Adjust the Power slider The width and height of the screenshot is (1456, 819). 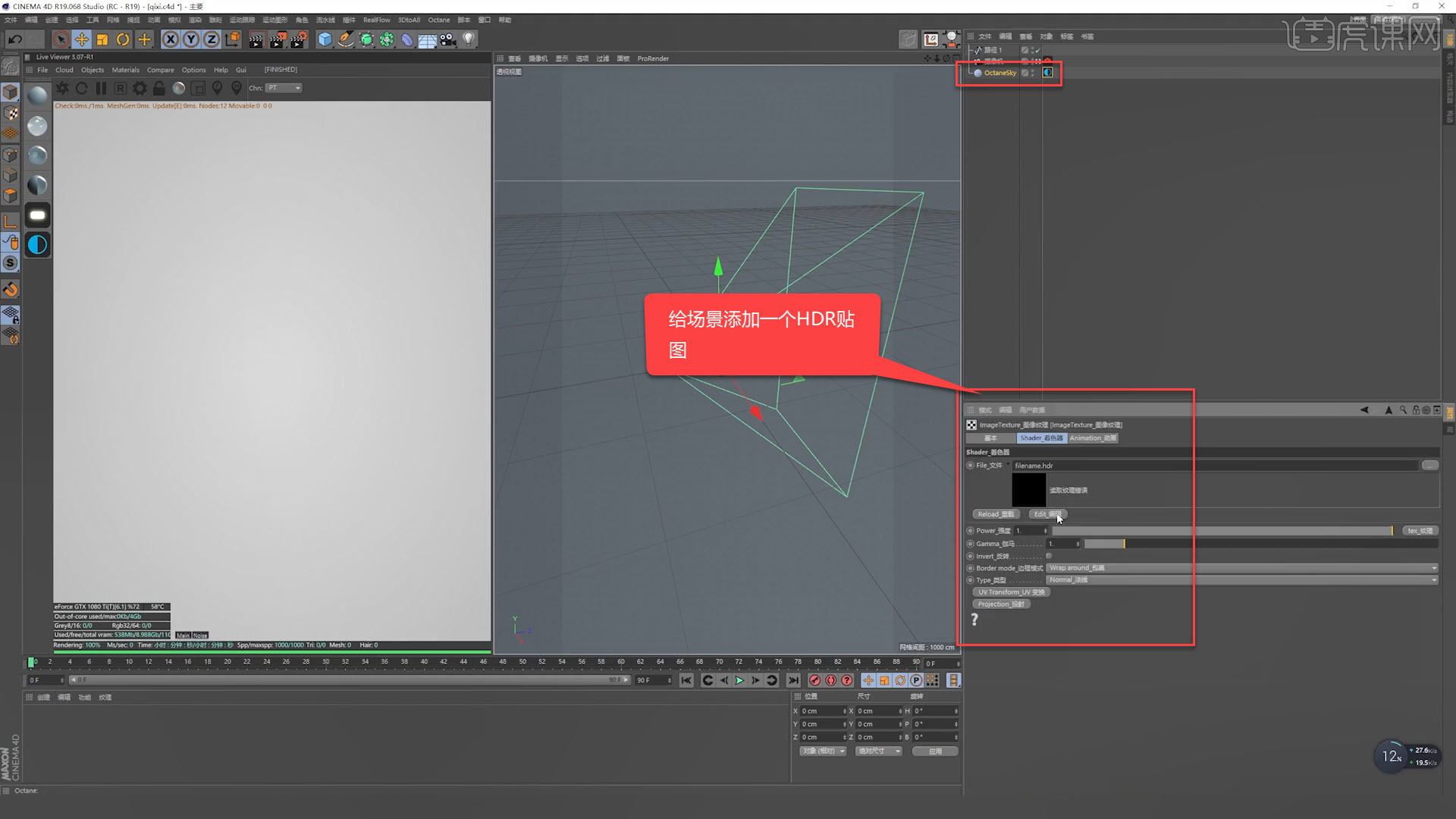point(1222,531)
